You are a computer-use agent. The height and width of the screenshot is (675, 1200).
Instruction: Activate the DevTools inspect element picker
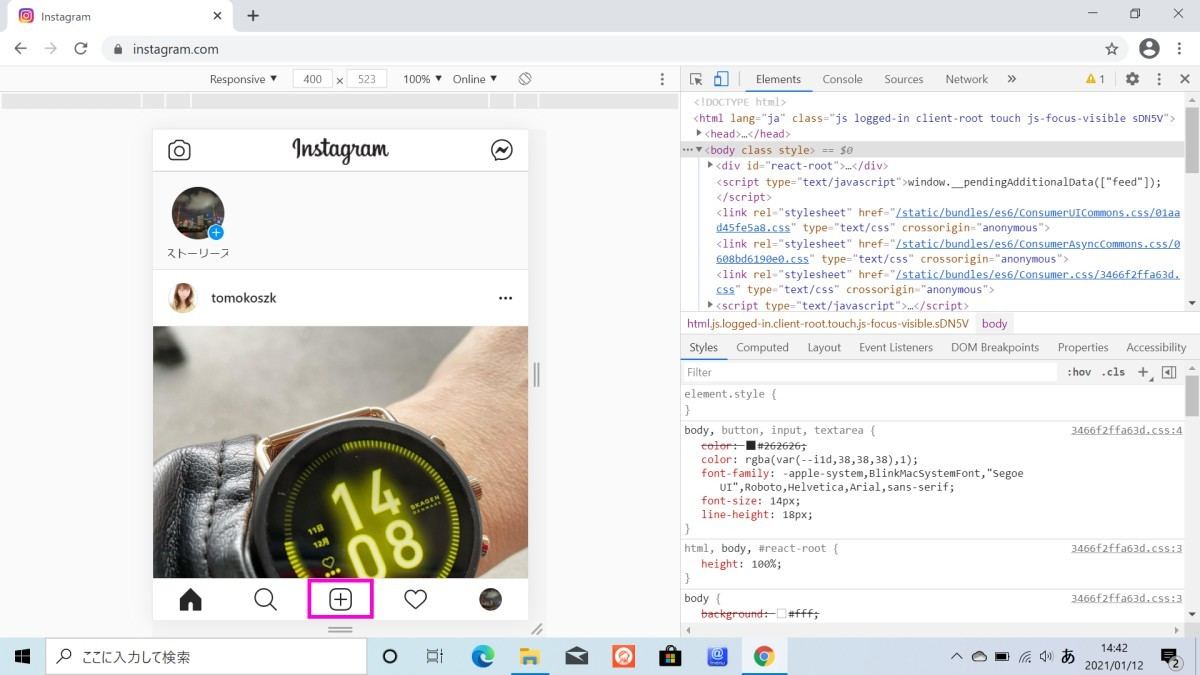(696, 79)
